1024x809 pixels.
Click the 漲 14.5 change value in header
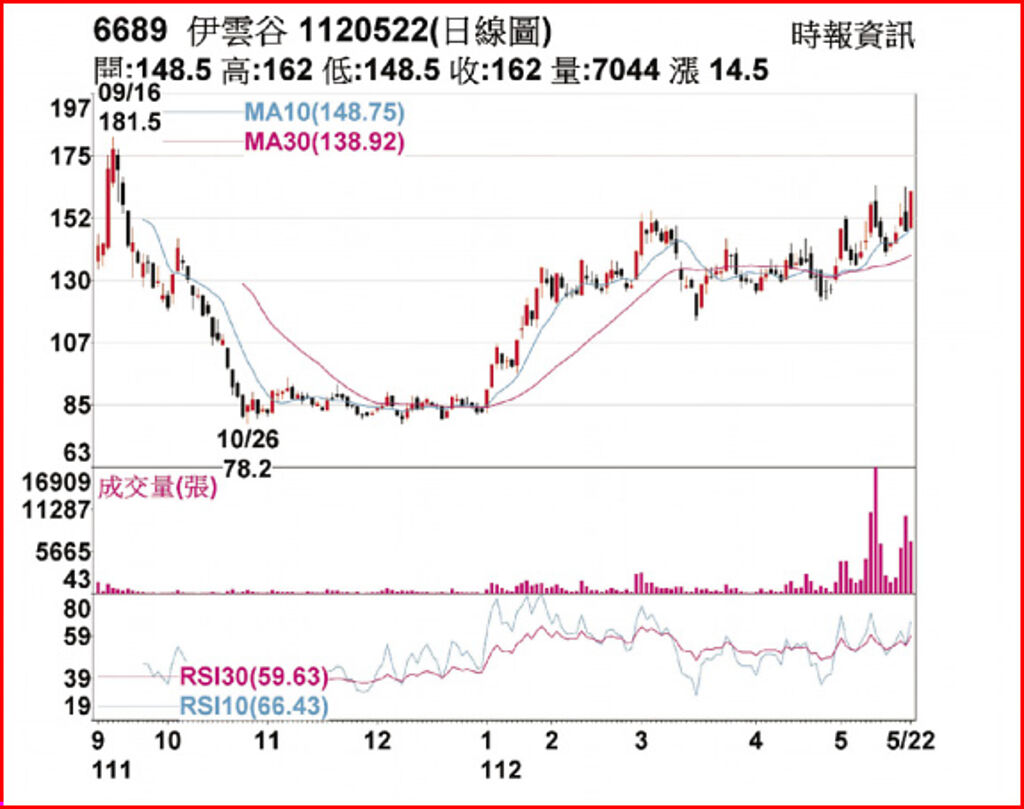point(722,71)
